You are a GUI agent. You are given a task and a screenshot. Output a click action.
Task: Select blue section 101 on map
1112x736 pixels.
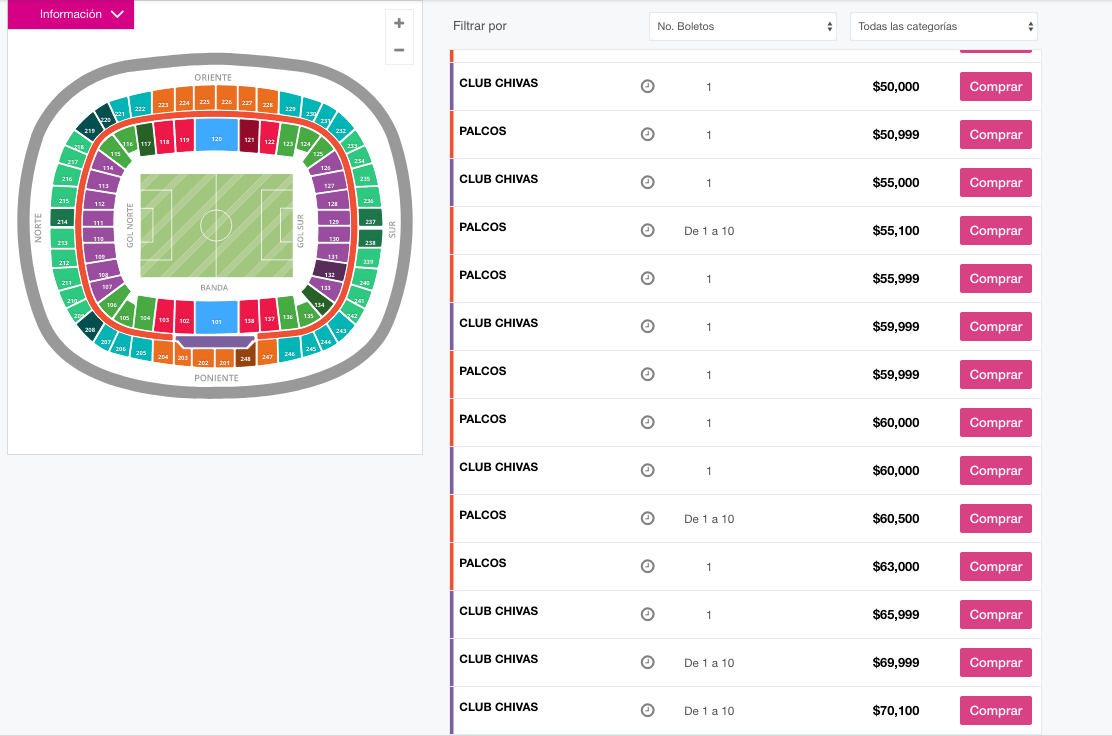pyautogui.click(x=216, y=317)
